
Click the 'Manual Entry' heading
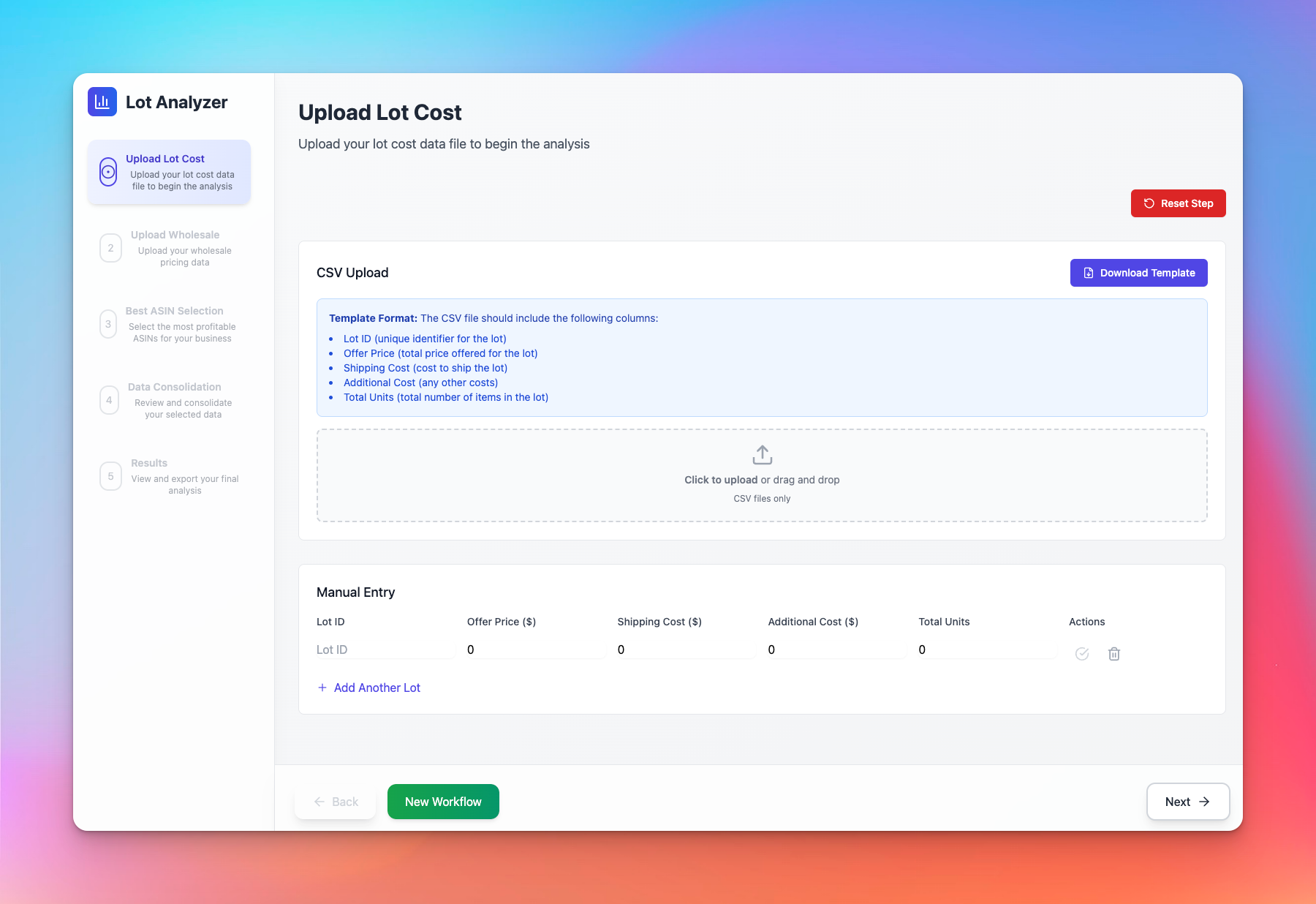pyautogui.click(x=355, y=592)
